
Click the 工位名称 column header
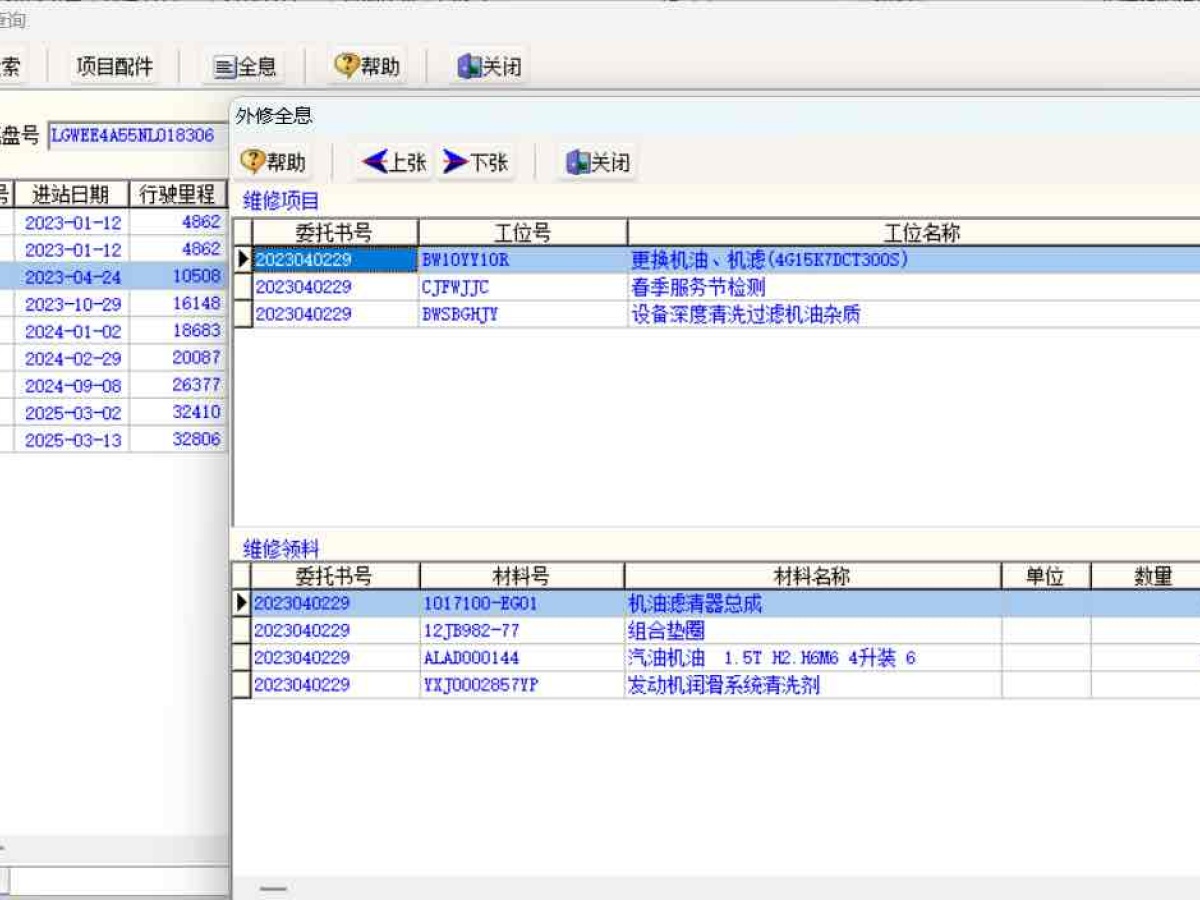[920, 233]
